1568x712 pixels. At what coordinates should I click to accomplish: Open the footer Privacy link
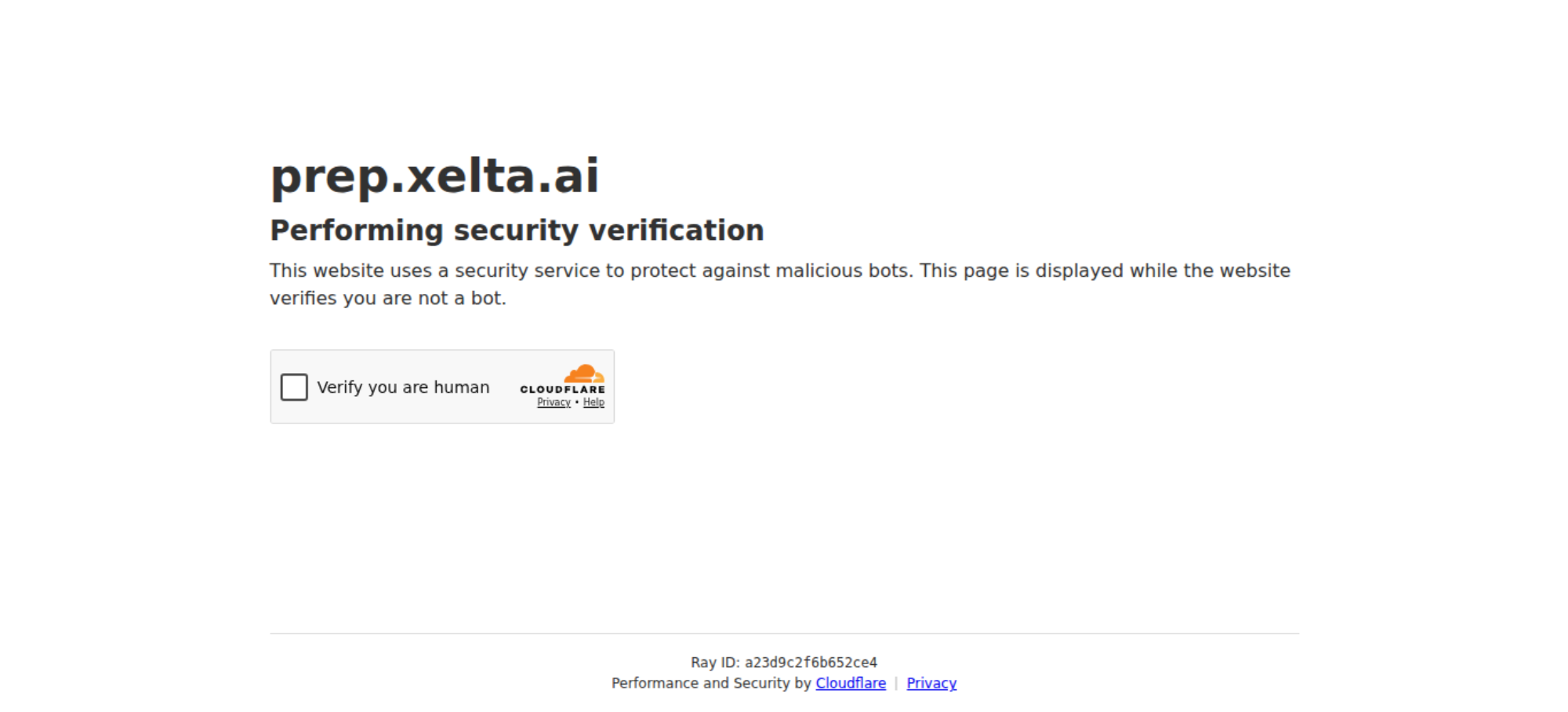click(x=931, y=683)
